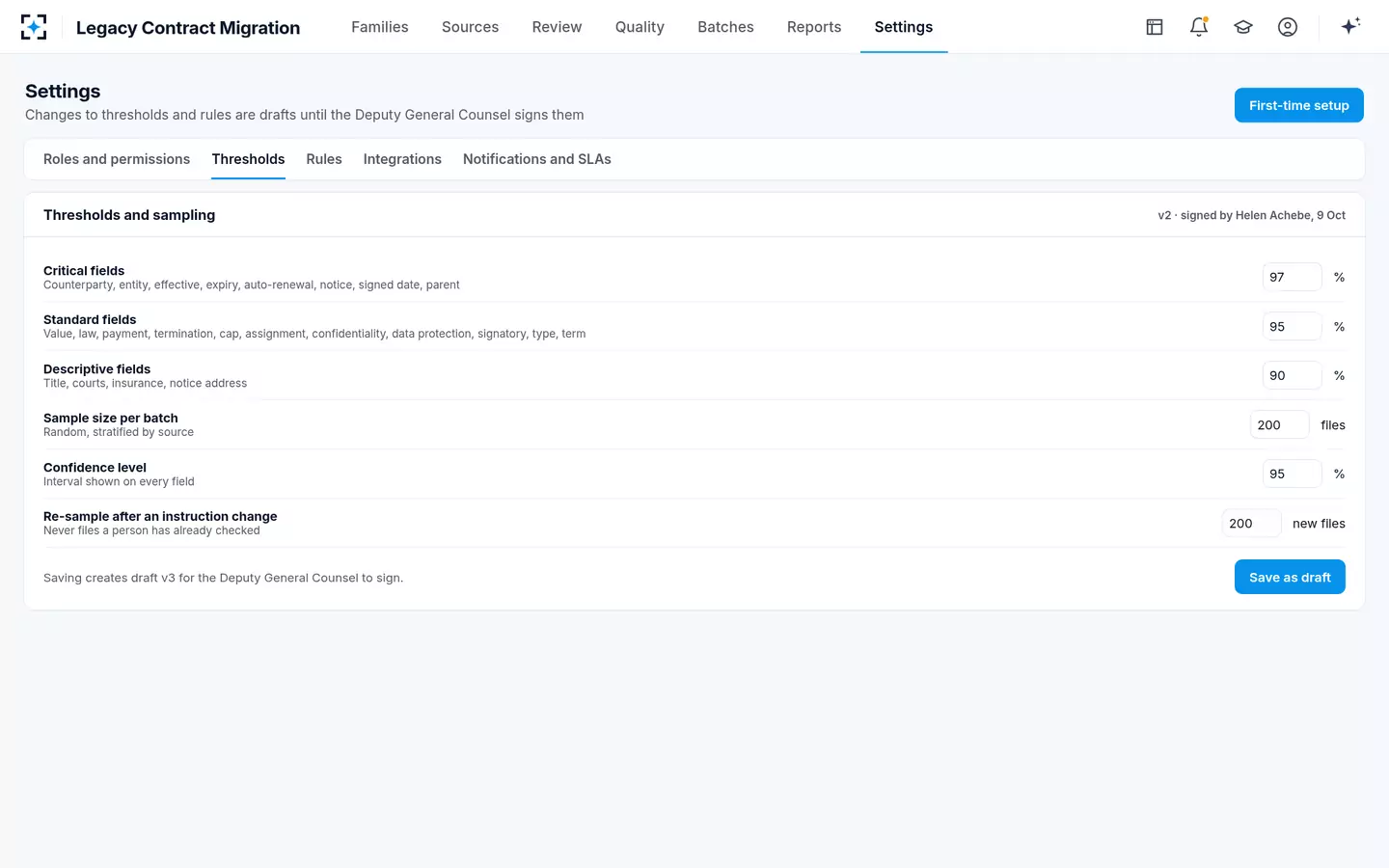The width and height of the screenshot is (1389, 868).
Task: Show the Integrations tab
Action: (x=402, y=159)
